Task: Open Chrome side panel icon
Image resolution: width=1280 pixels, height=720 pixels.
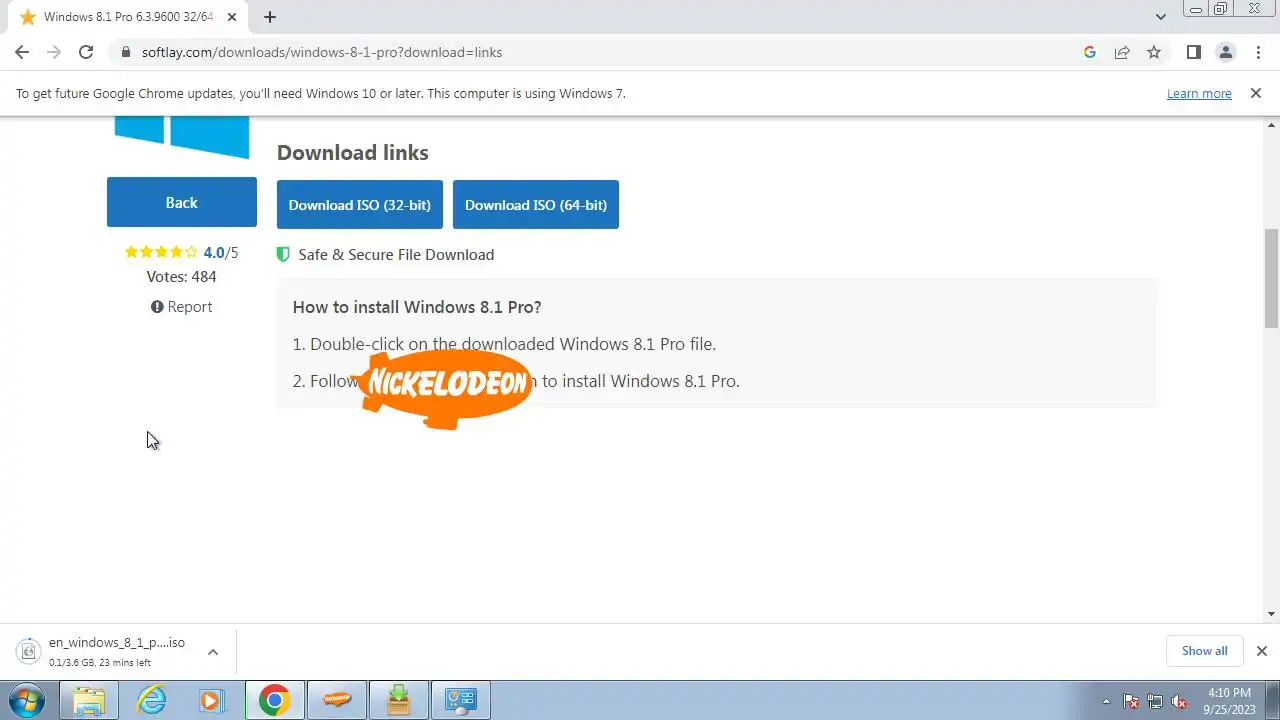Action: coord(1193,52)
